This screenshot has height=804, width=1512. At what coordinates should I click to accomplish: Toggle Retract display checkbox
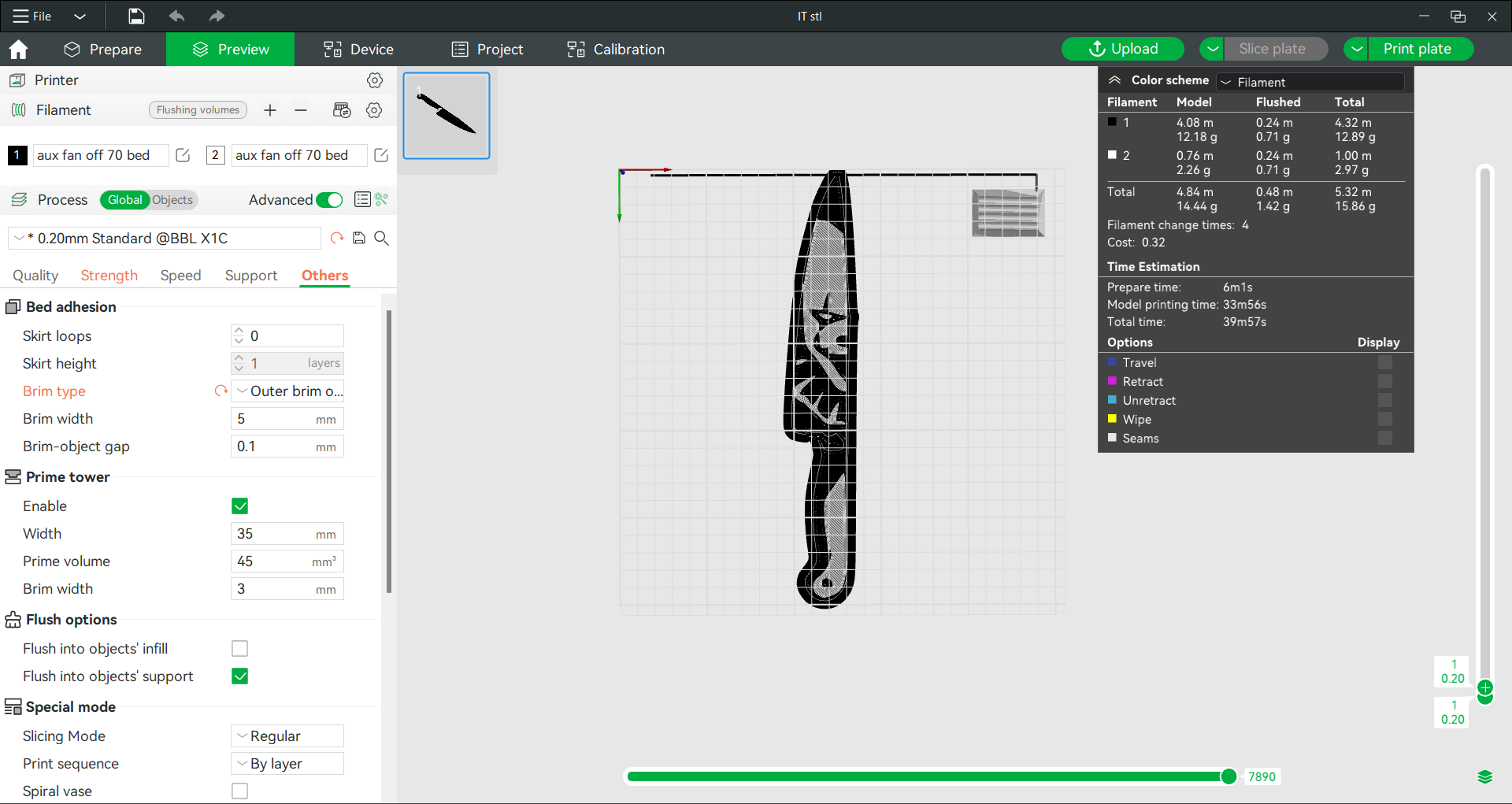[1385, 382]
